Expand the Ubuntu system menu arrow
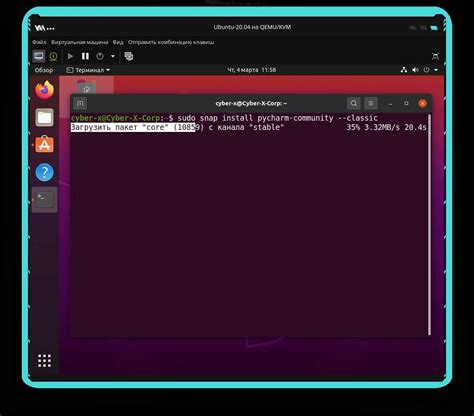 pyautogui.click(x=436, y=70)
